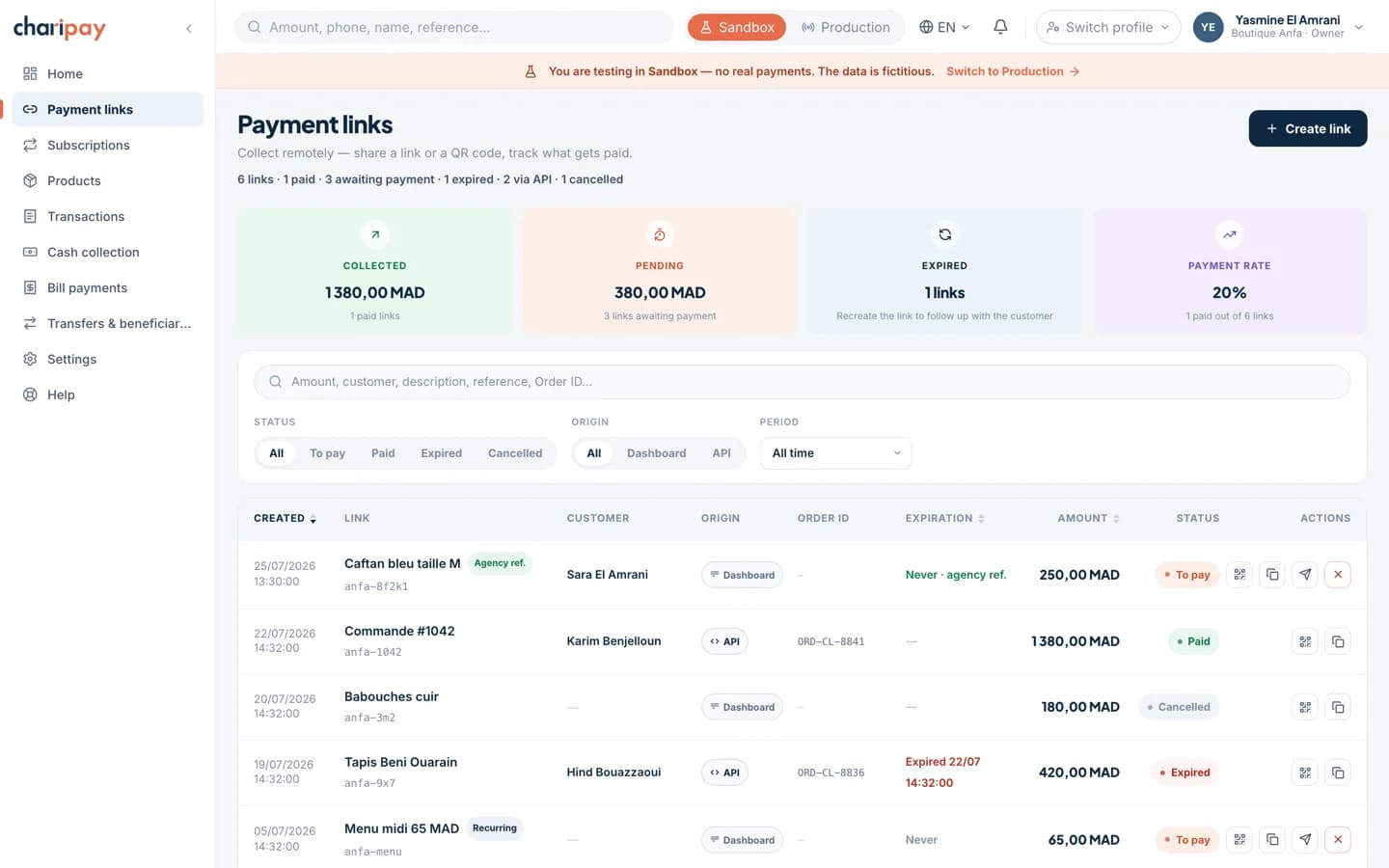Filter origin by API
1389x868 pixels.
tap(722, 453)
